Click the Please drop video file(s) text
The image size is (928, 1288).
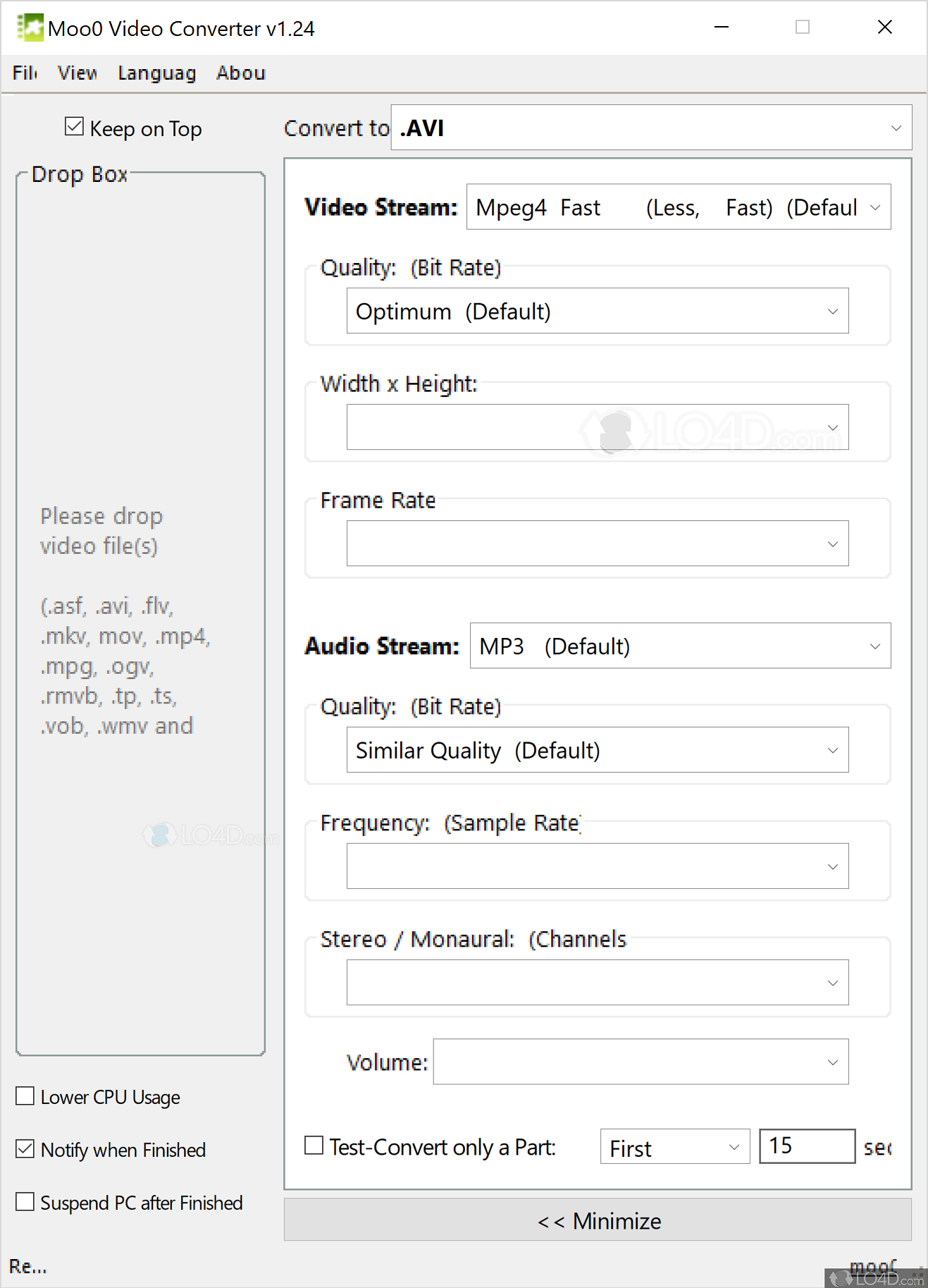[101, 531]
